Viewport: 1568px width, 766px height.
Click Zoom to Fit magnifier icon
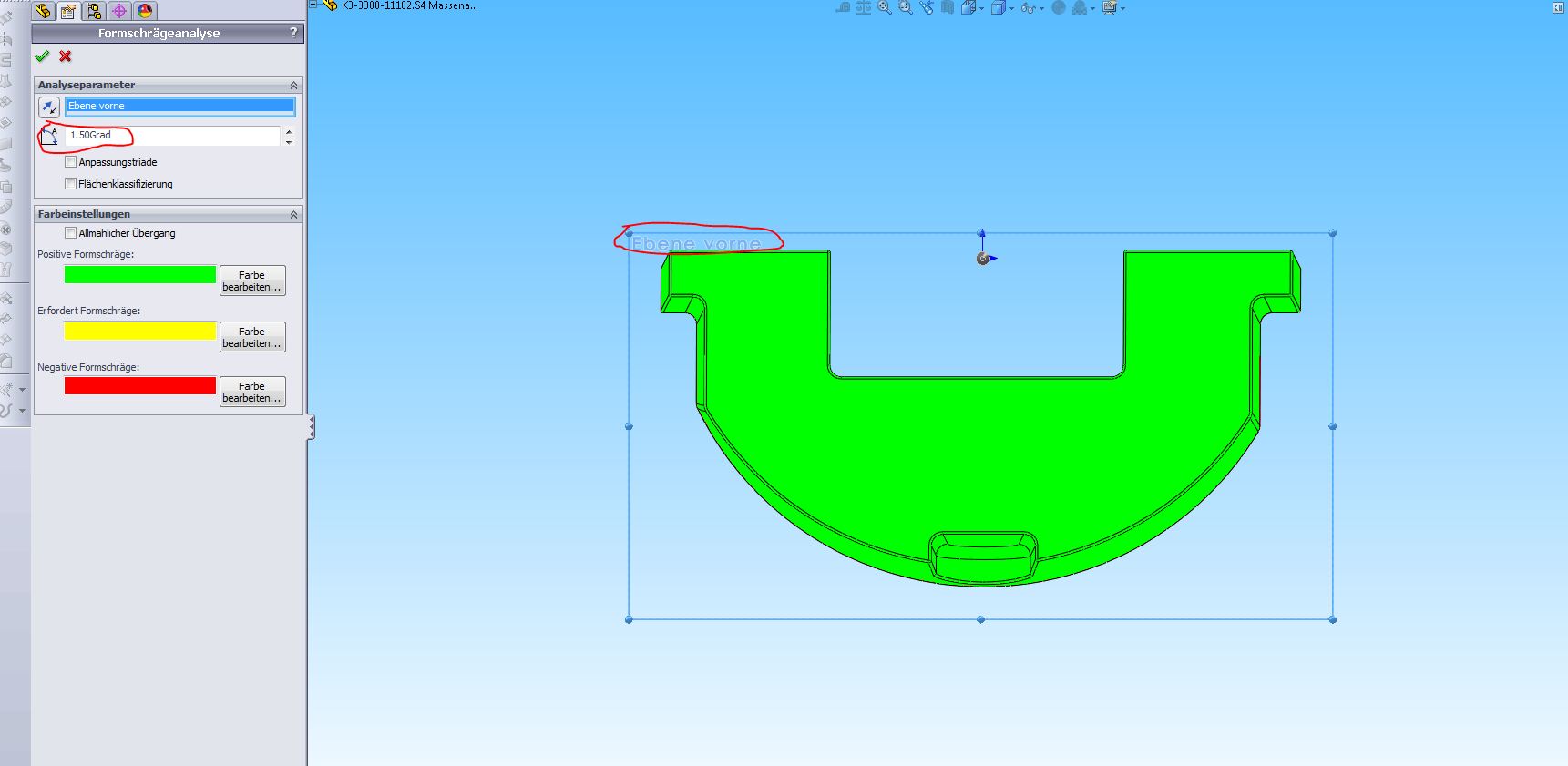click(884, 8)
